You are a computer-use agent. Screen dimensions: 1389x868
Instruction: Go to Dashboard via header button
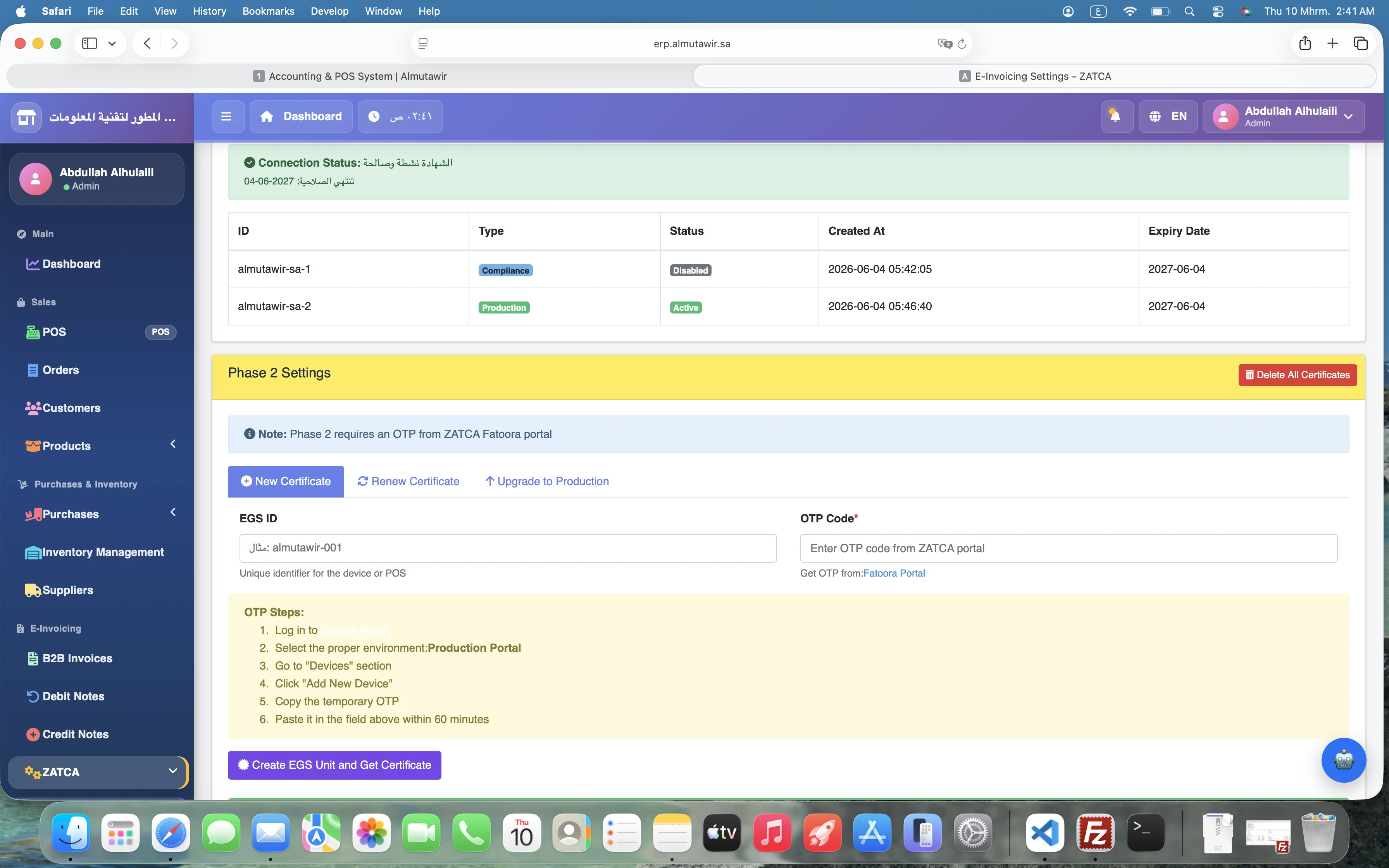pos(301,117)
